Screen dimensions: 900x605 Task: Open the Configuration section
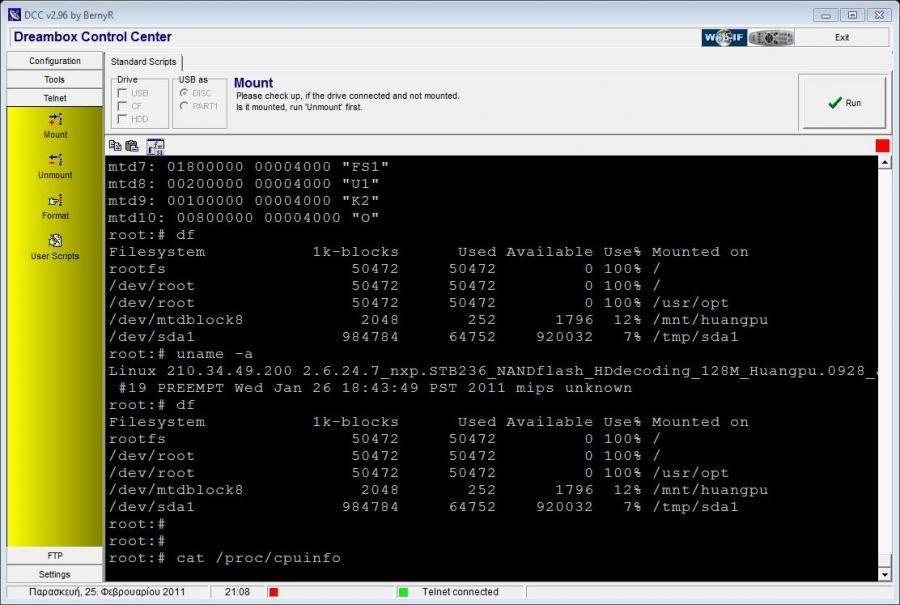(55, 61)
